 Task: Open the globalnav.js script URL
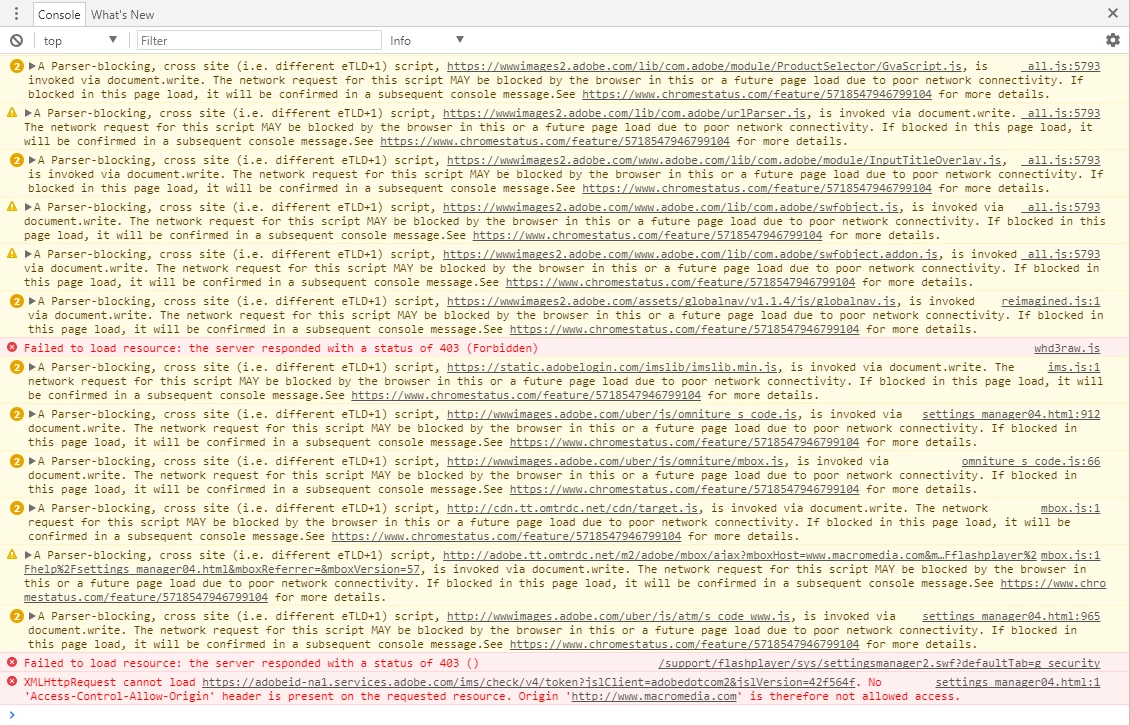click(x=672, y=301)
